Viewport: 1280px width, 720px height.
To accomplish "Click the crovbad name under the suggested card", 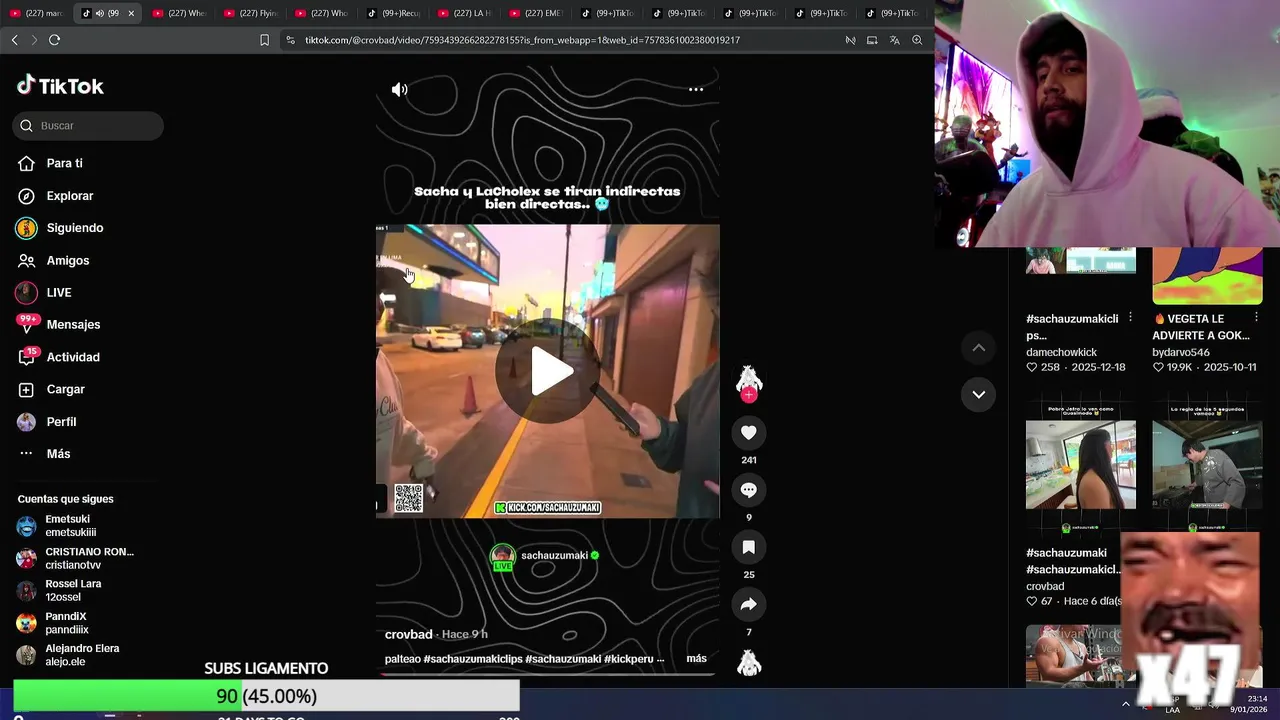I will point(1045,586).
